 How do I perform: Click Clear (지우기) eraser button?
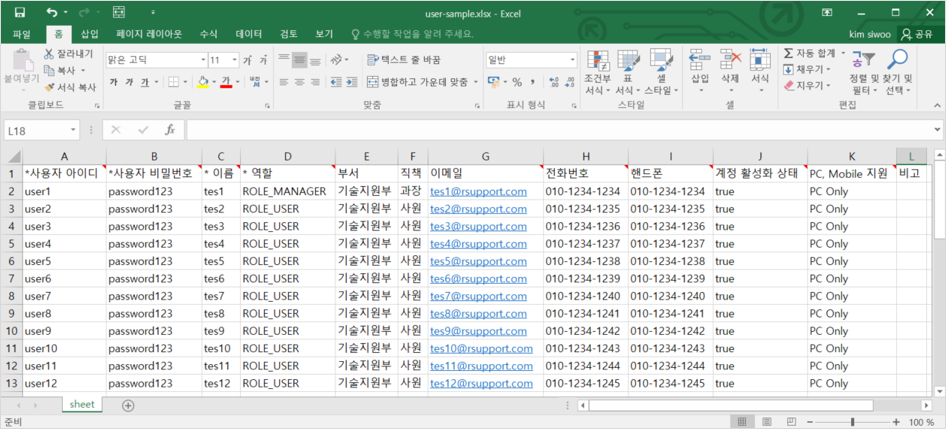[807, 86]
